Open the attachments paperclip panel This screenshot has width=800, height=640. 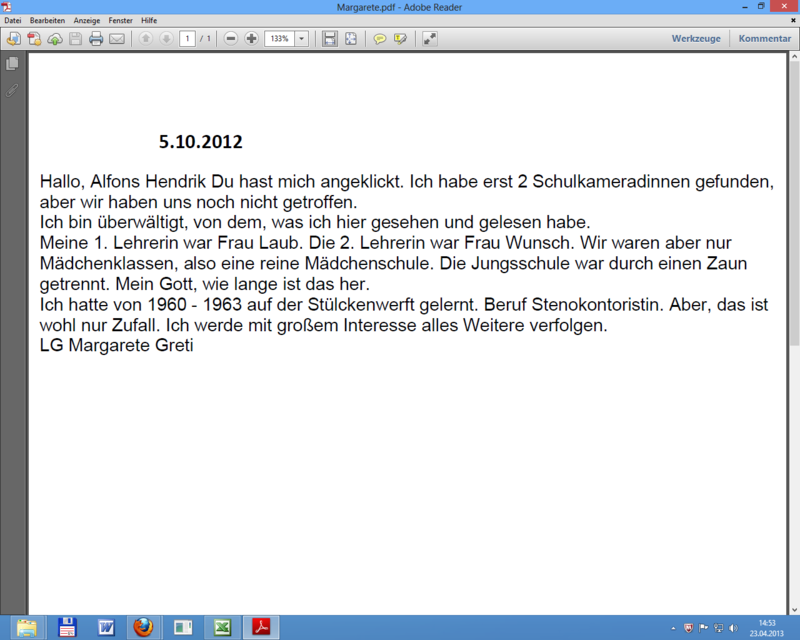(x=12, y=90)
